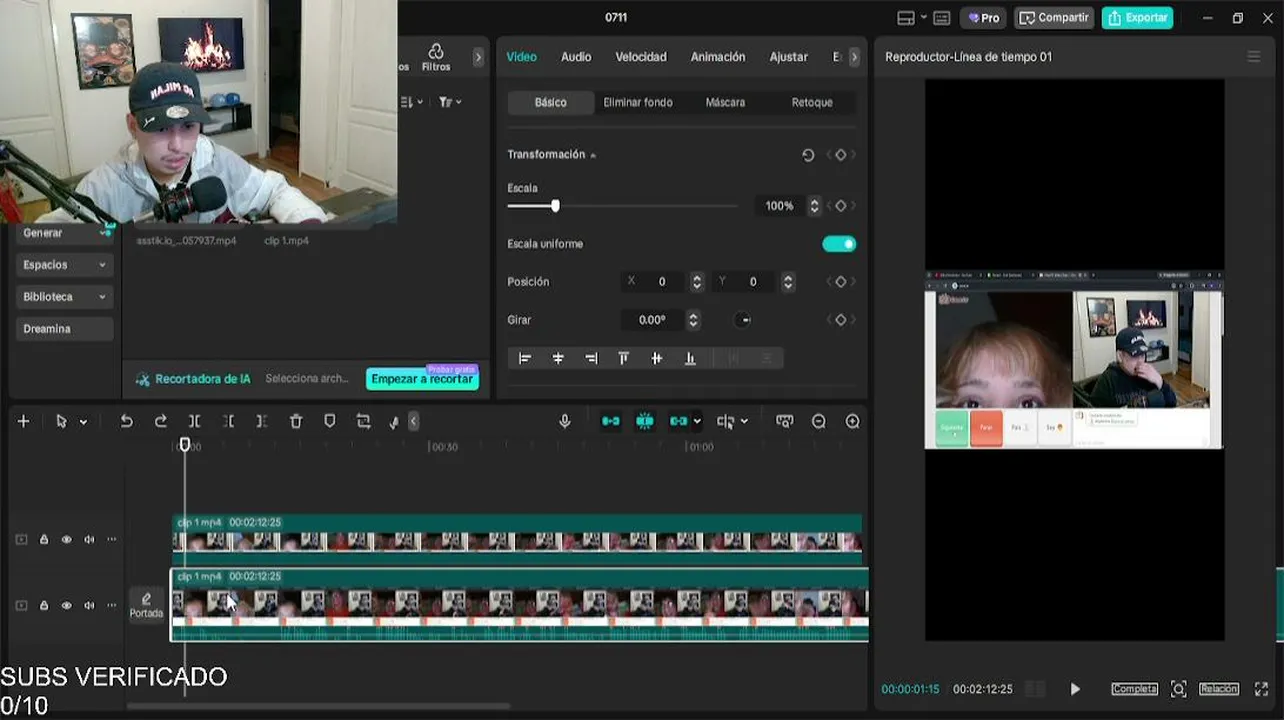Switch to the Audio tab
Screen dimensions: 1284x720
(x=576, y=57)
